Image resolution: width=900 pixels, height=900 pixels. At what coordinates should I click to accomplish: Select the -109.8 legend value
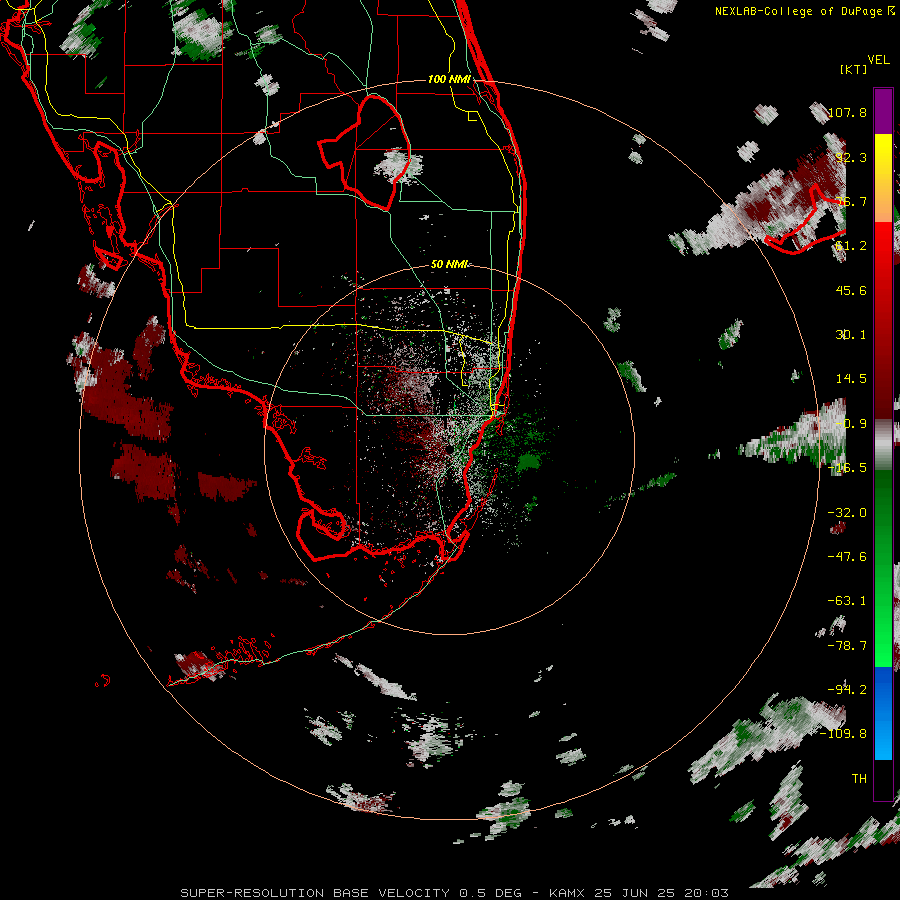pos(844,734)
